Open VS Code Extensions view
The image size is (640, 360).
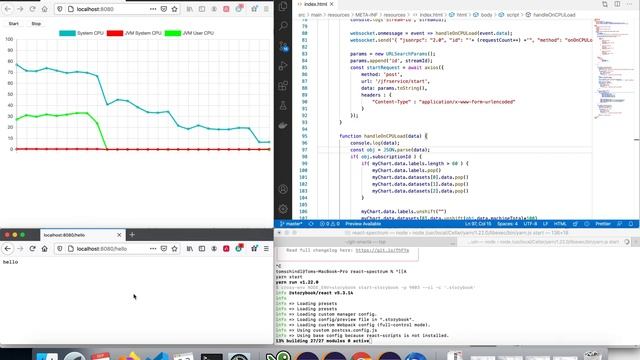(283, 86)
